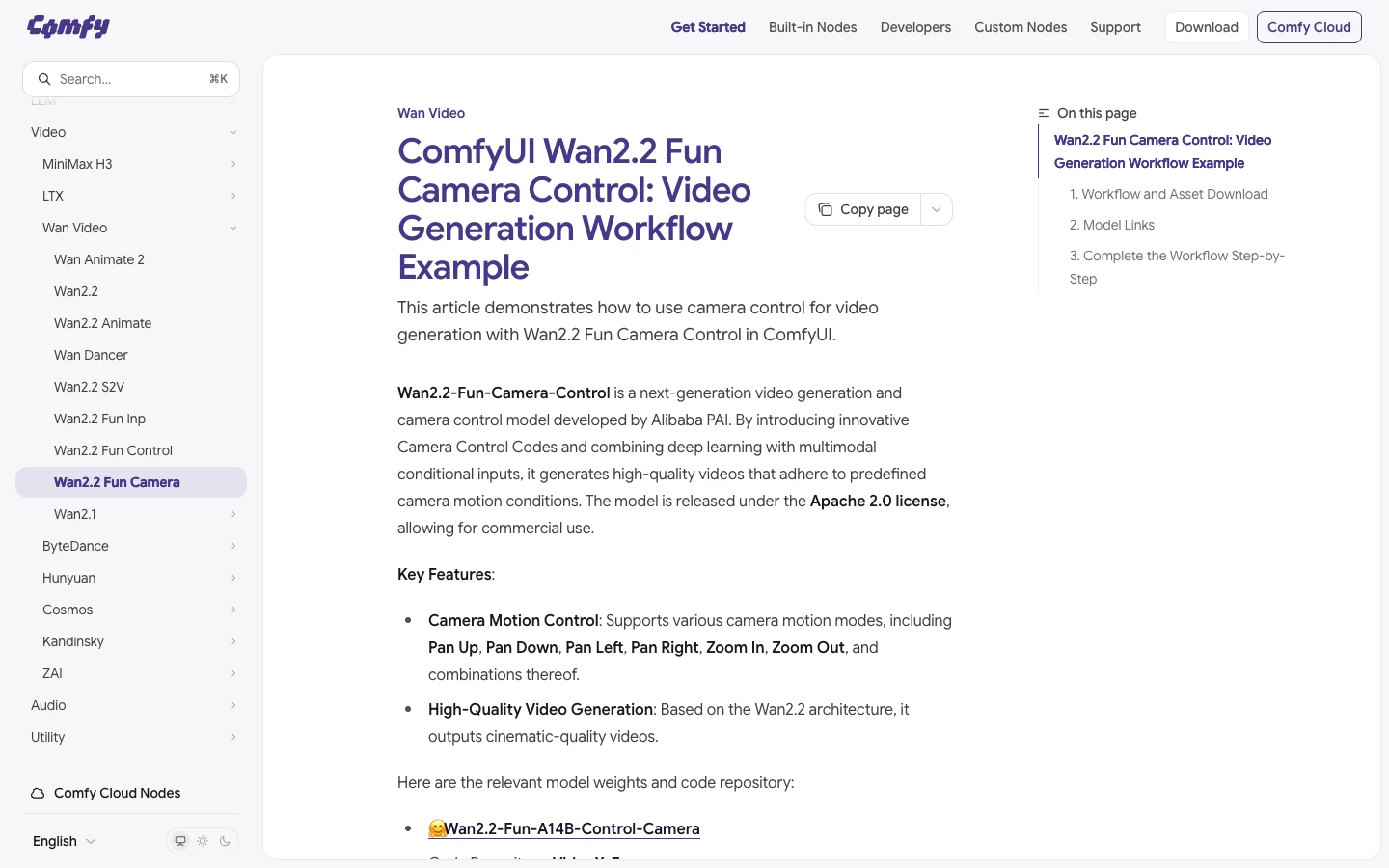Focus the Search input field
The width and height of the screenshot is (1389, 868).
click(131, 79)
